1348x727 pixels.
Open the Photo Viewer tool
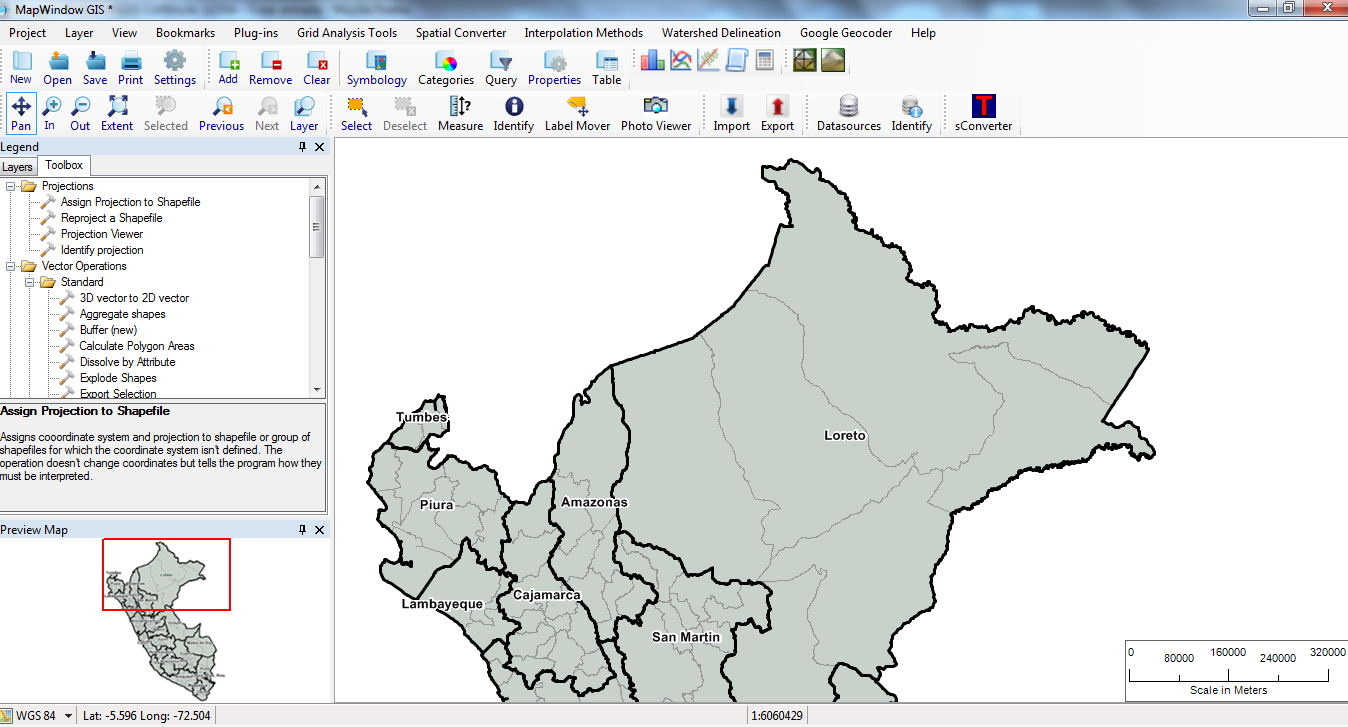656,112
